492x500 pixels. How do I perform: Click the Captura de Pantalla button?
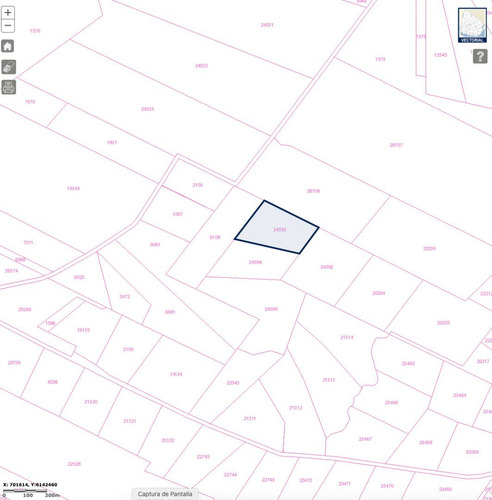(x=165, y=494)
